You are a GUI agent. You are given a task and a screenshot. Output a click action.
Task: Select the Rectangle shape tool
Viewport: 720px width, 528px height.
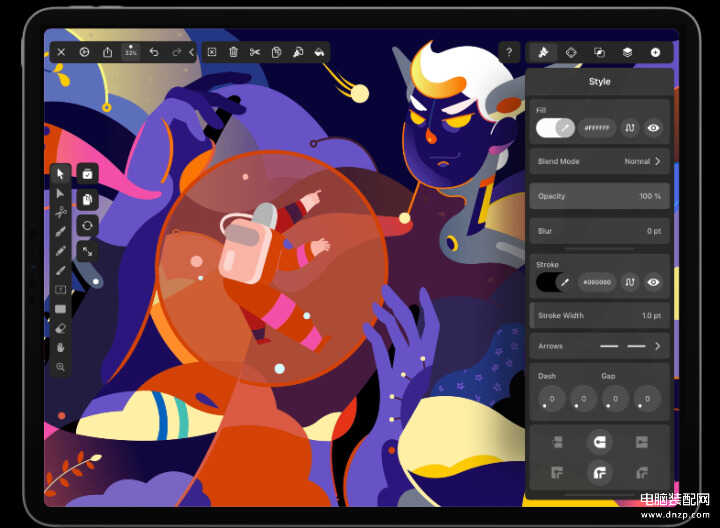click(x=60, y=309)
